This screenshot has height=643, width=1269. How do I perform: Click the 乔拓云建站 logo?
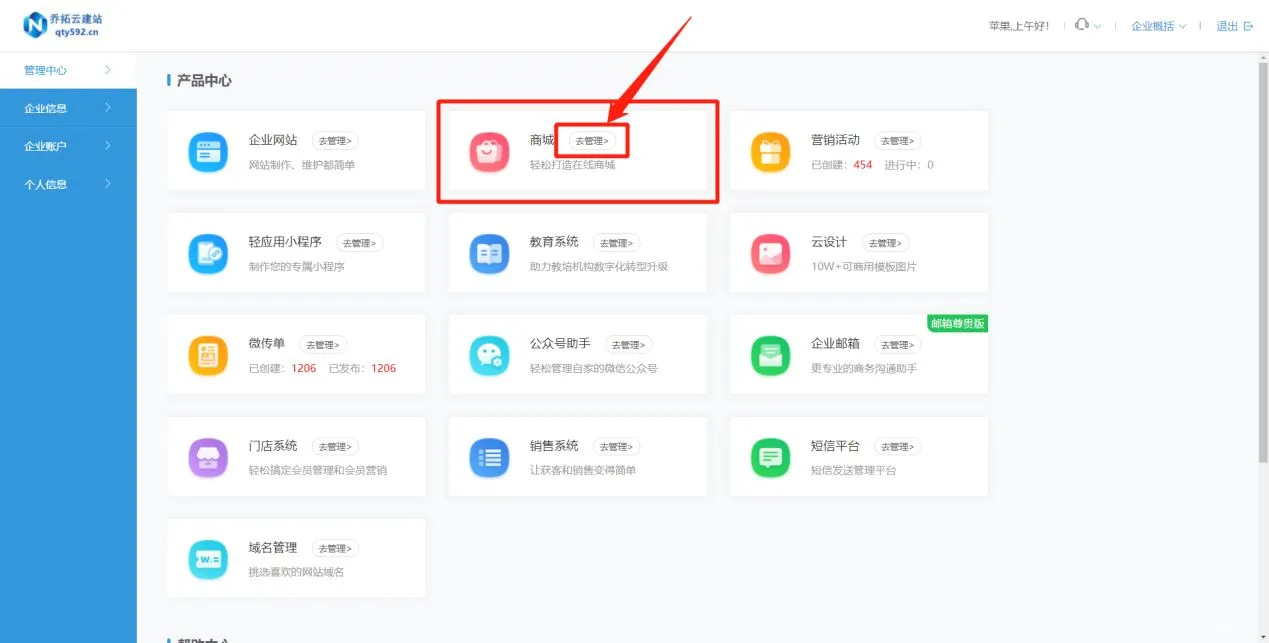click(62, 24)
